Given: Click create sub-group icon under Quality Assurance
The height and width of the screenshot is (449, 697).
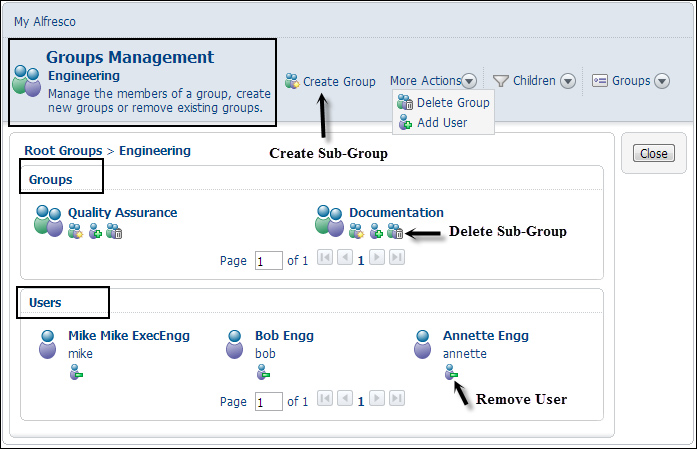Looking at the screenshot, I should coord(76,231).
